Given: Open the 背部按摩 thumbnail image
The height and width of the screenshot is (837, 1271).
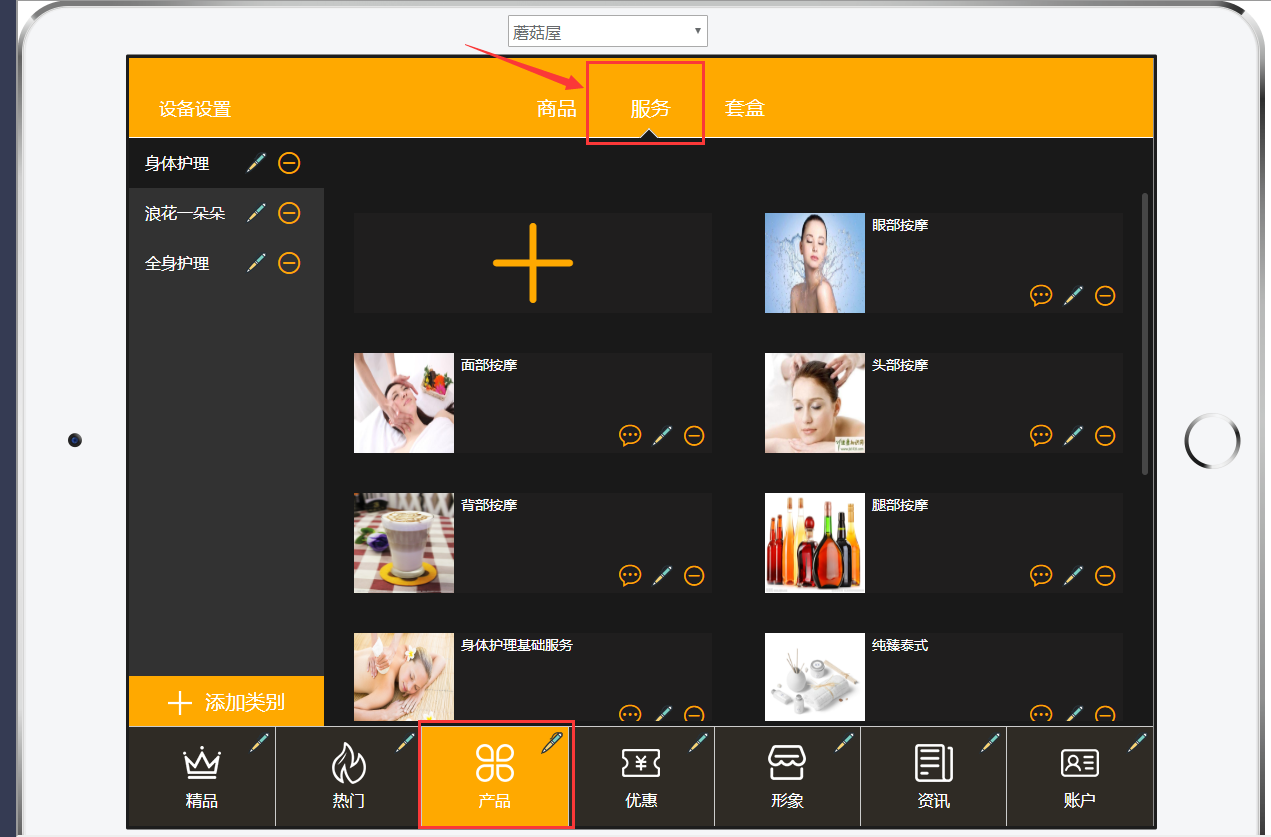Looking at the screenshot, I should point(404,543).
